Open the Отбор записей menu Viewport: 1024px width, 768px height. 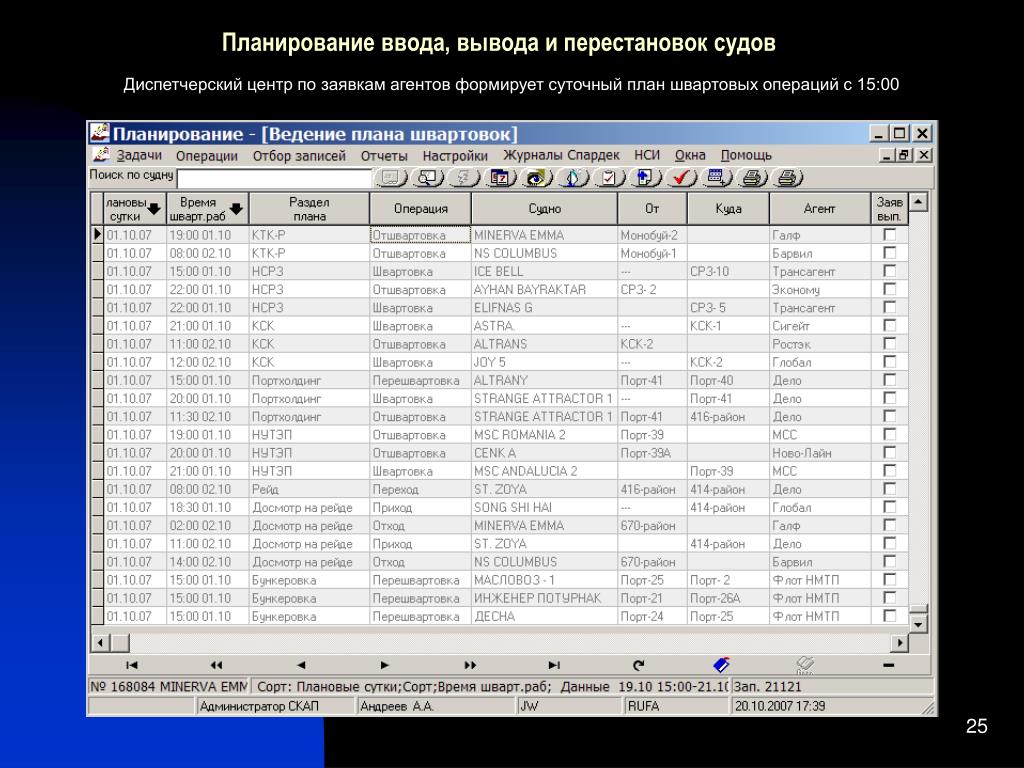[x=299, y=155]
